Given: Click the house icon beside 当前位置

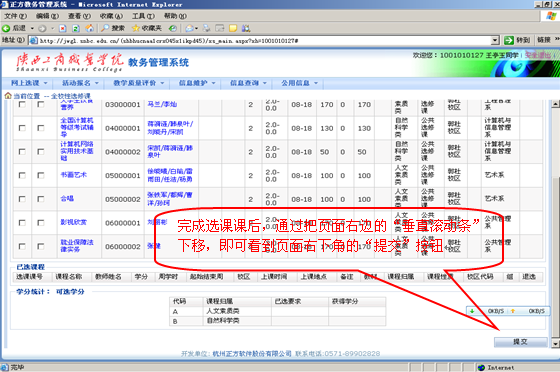Looking at the screenshot, I should coord(8,95).
